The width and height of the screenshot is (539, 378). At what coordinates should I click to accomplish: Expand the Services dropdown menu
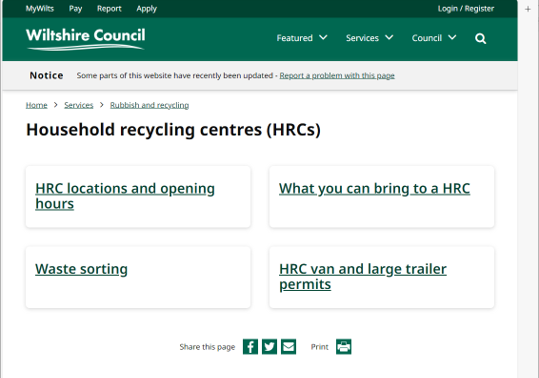pyautogui.click(x=370, y=38)
